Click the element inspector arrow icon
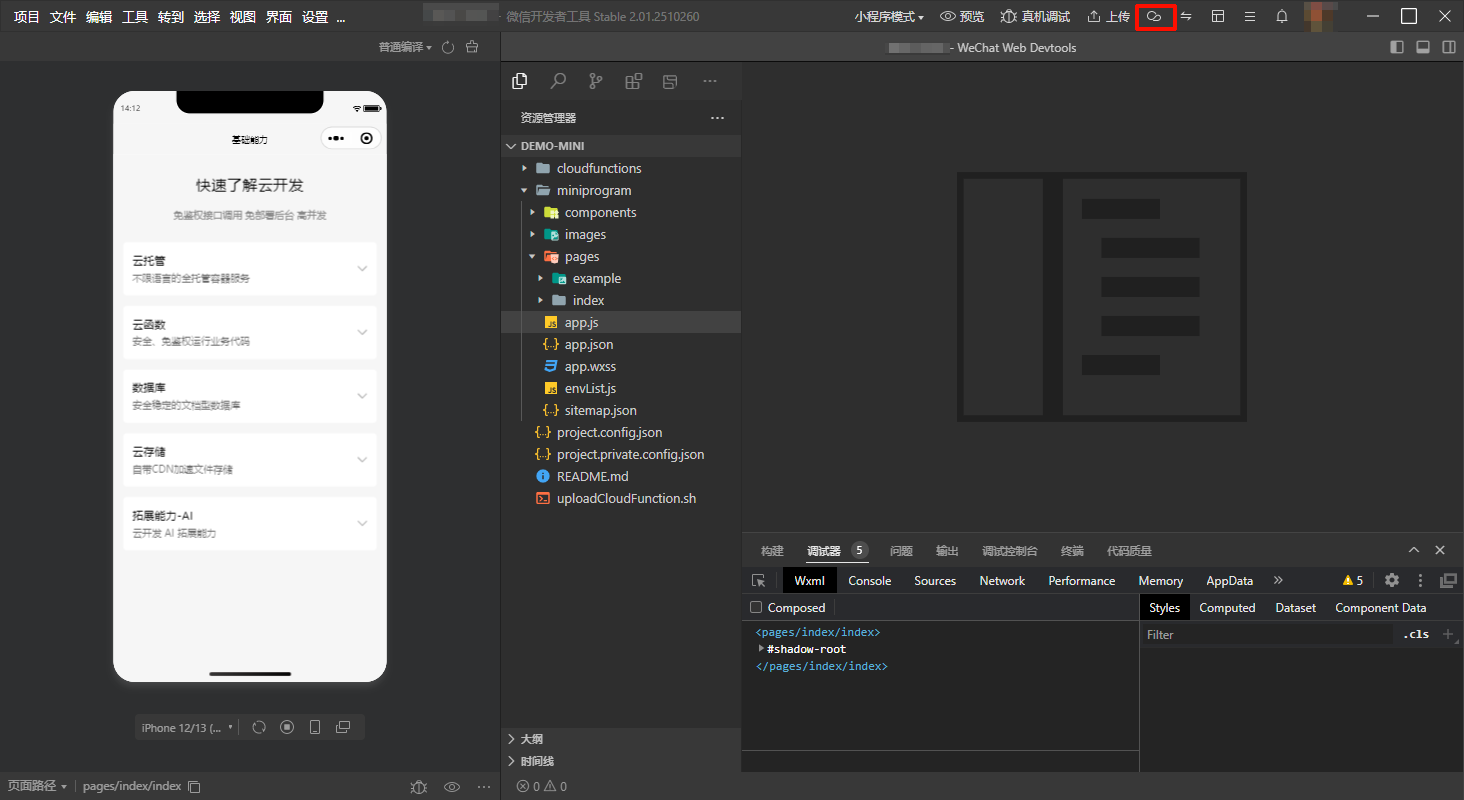The width and height of the screenshot is (1464, 800). 759,581
